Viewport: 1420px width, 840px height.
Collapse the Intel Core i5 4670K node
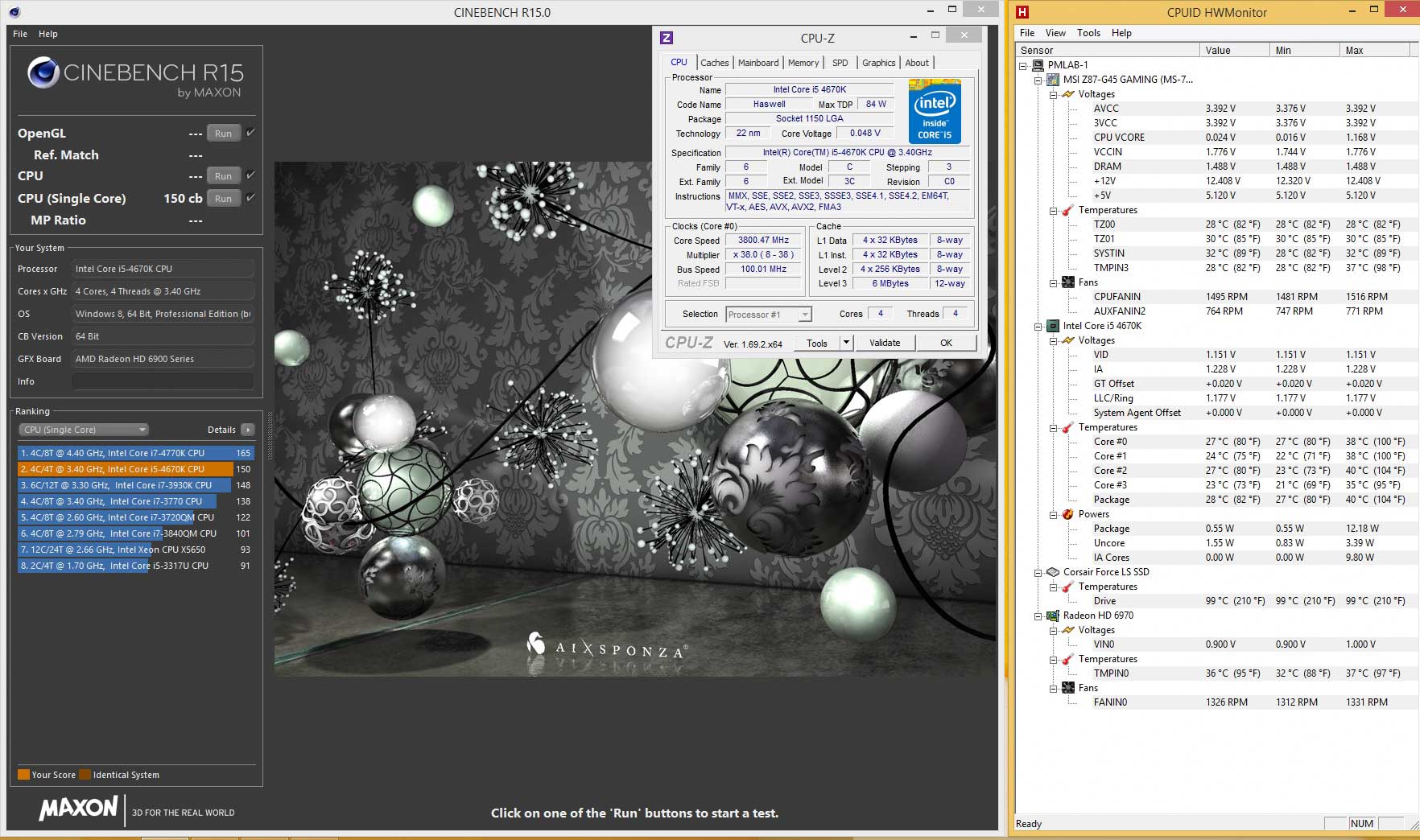pyautogui.click(x=1038, y=326)
